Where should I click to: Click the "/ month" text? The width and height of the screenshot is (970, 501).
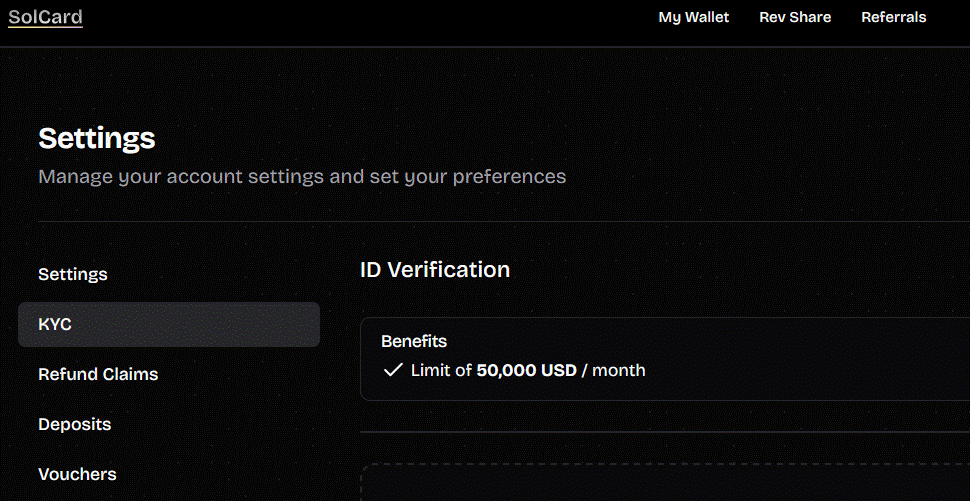613,370
